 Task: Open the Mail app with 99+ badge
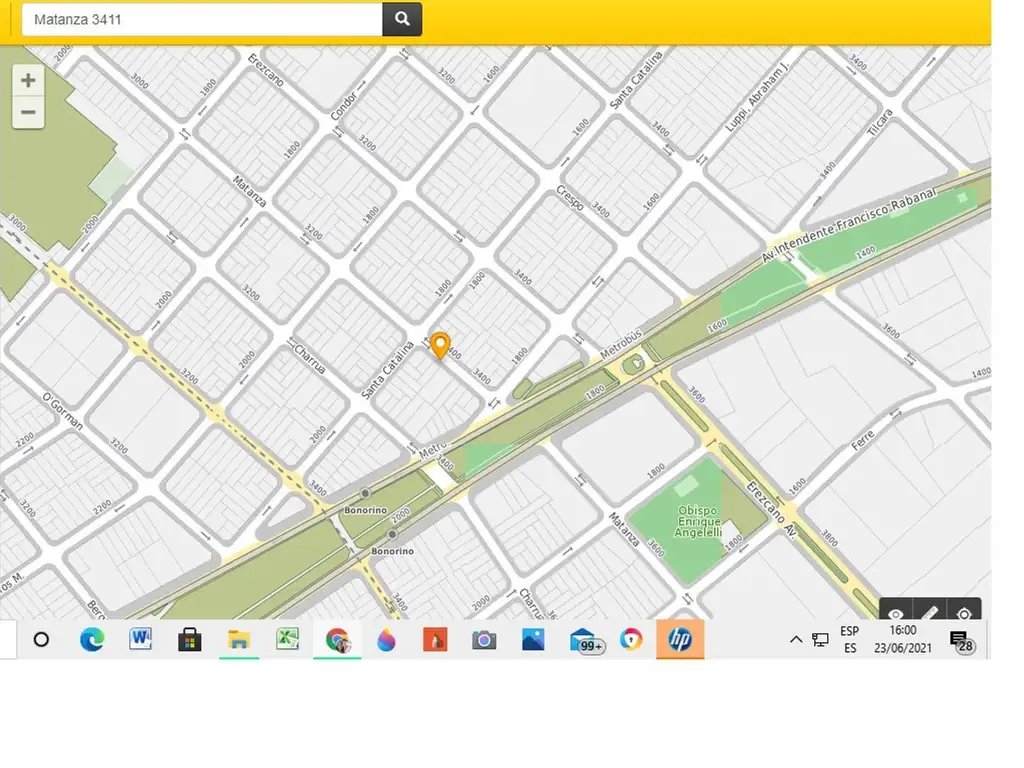583,640
